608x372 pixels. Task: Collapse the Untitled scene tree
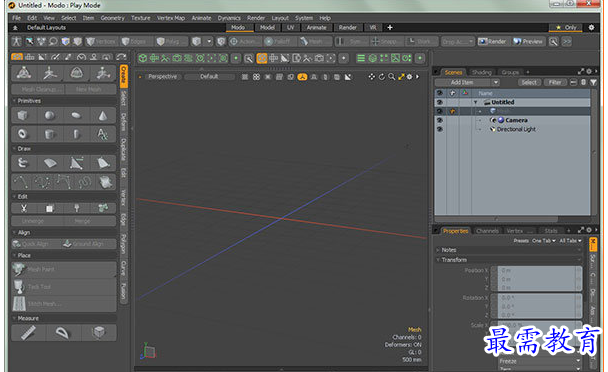(x=475, y=102)
